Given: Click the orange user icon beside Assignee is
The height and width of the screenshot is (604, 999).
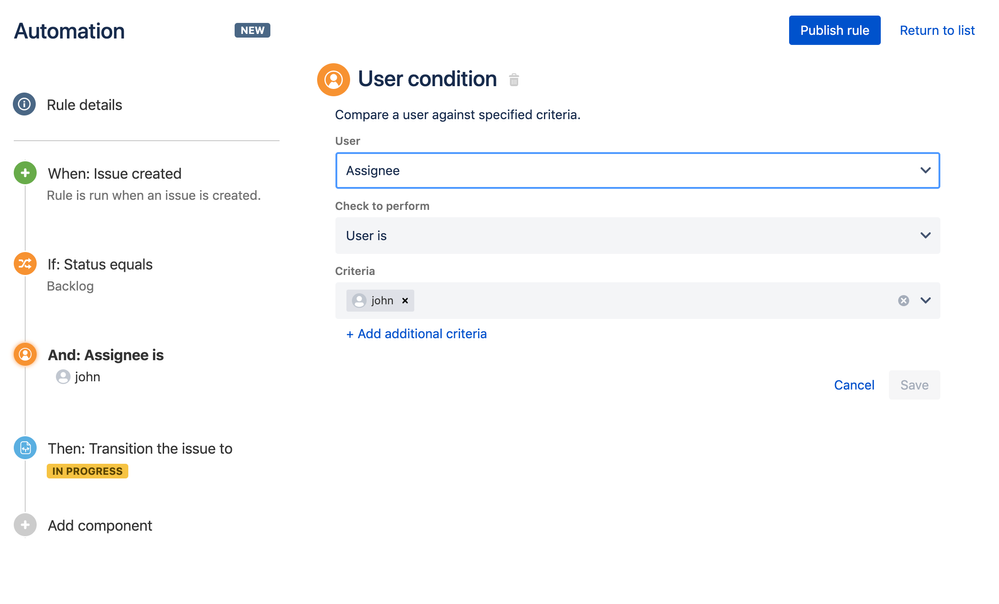Looking at the screenshot, I should tap(25, 354).
